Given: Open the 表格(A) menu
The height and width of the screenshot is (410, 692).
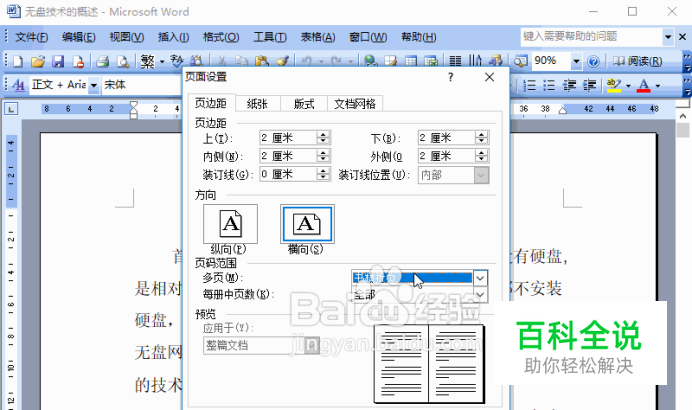Looking at the screenshot, I should (318, 38).
